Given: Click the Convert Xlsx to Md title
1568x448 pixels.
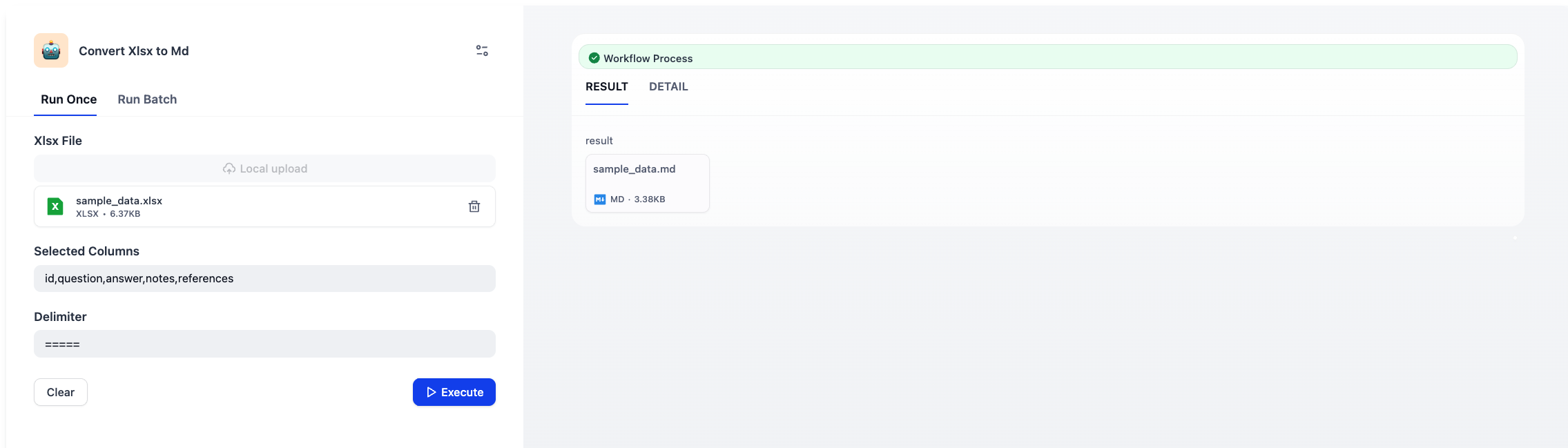Looking at the screenshot, I should pos(134,51).
